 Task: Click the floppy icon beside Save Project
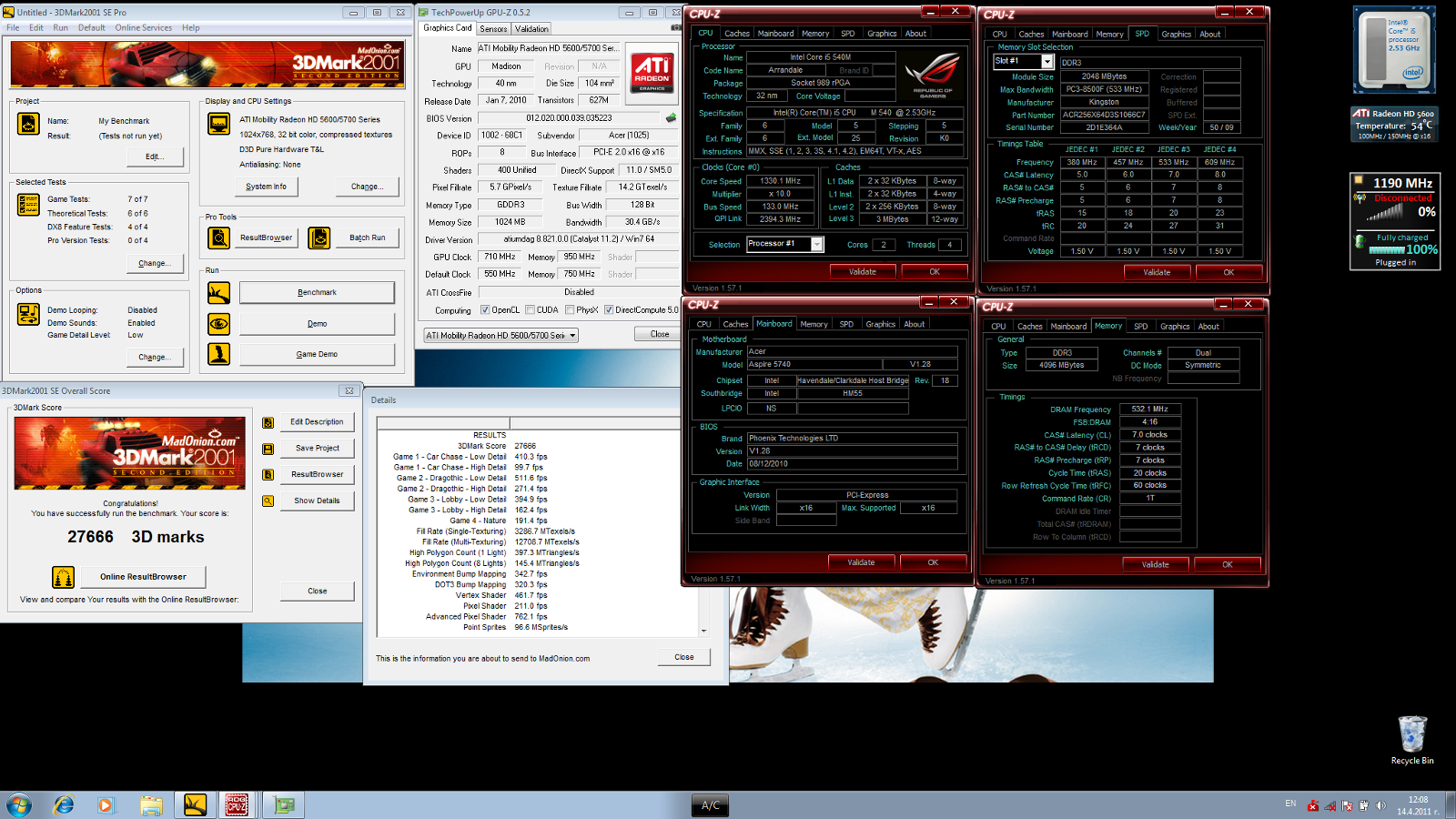pyautogui.click(x=268, y=449)
